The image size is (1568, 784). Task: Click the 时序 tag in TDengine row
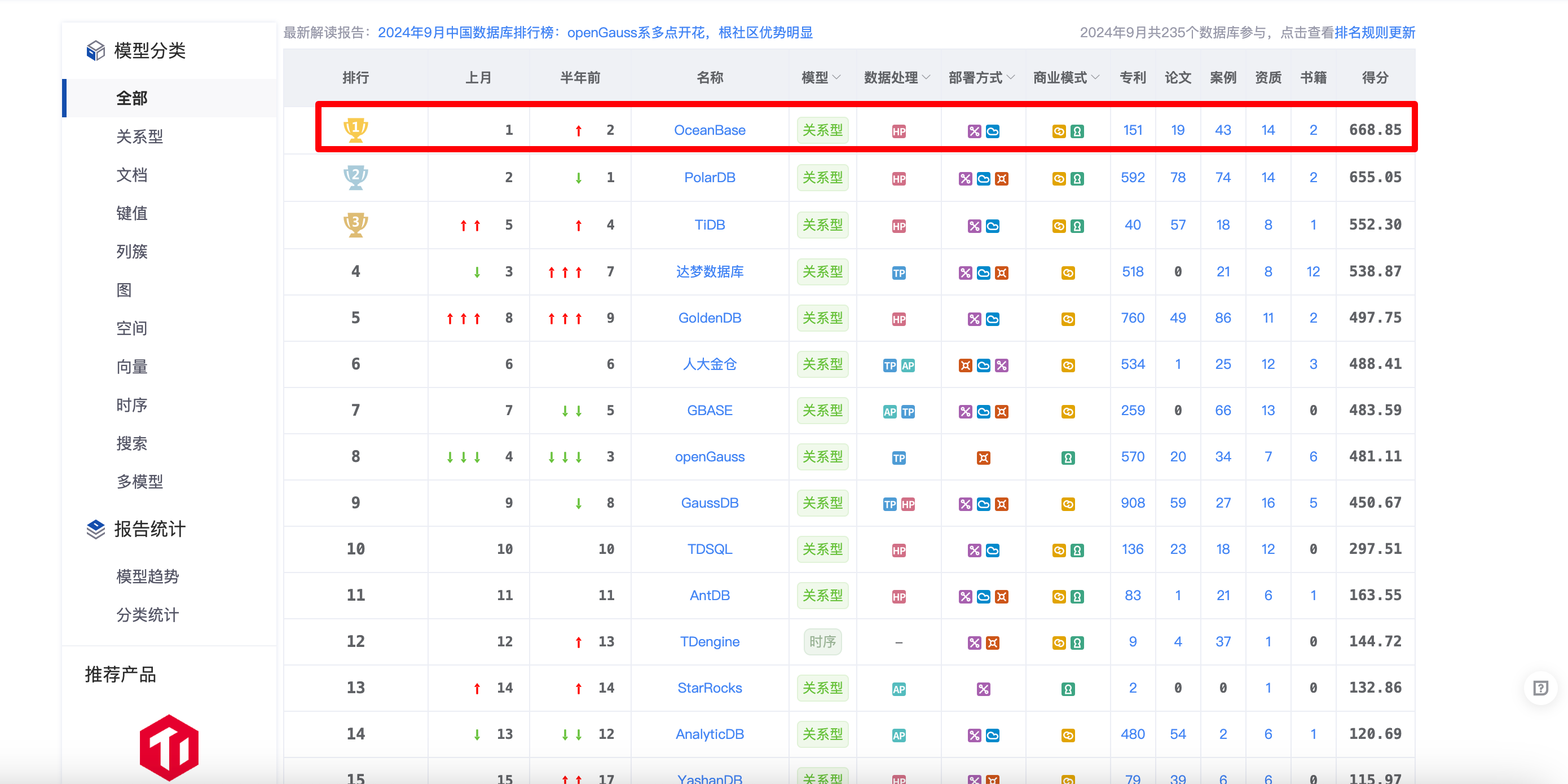tap(822, 641)
